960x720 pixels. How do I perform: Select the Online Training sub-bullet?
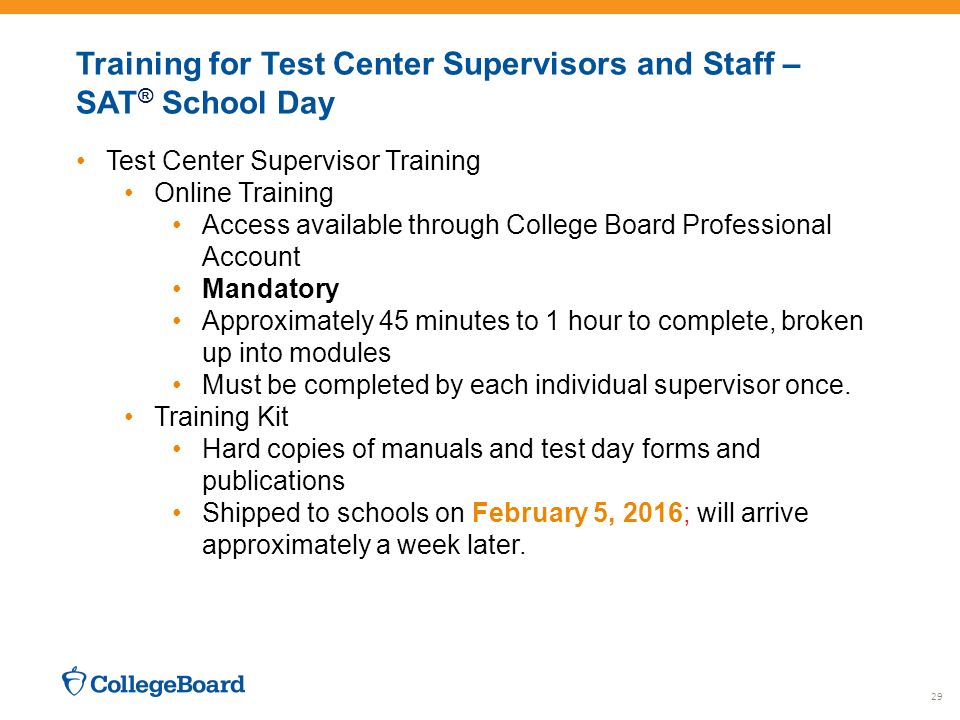click(244, 193)
